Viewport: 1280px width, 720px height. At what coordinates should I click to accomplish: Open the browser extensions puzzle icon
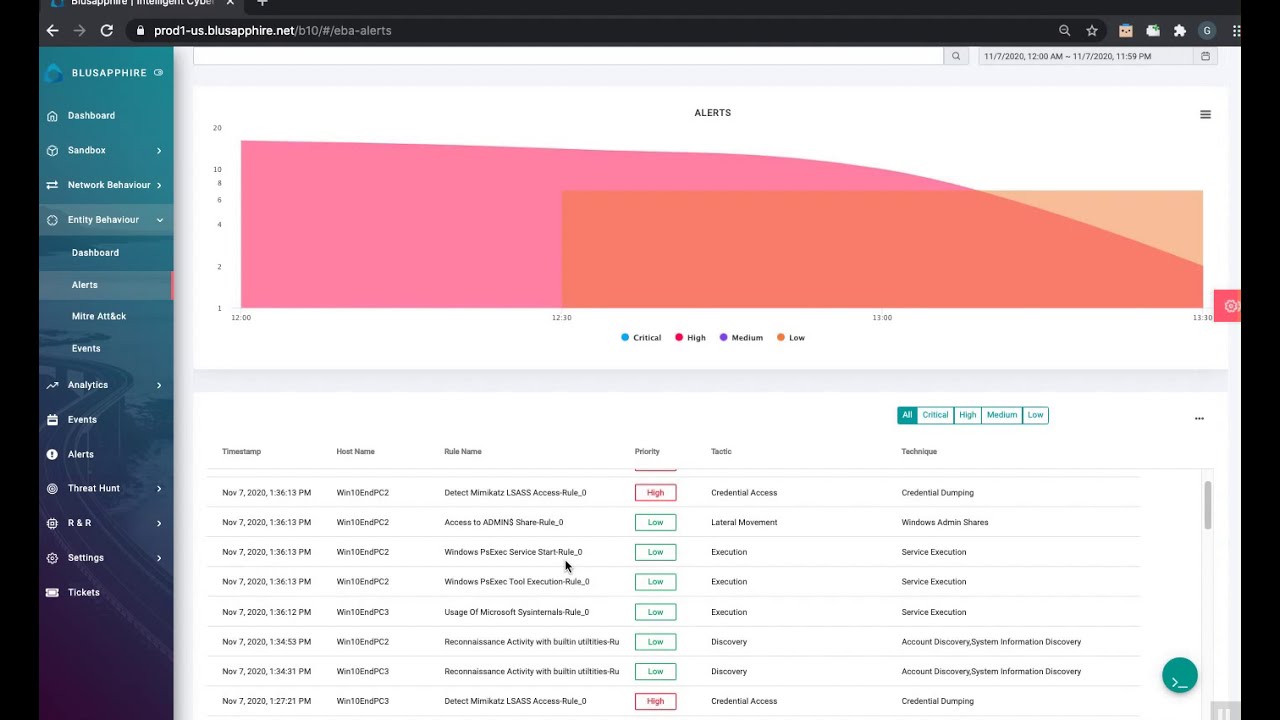[x=1180, y=31]
